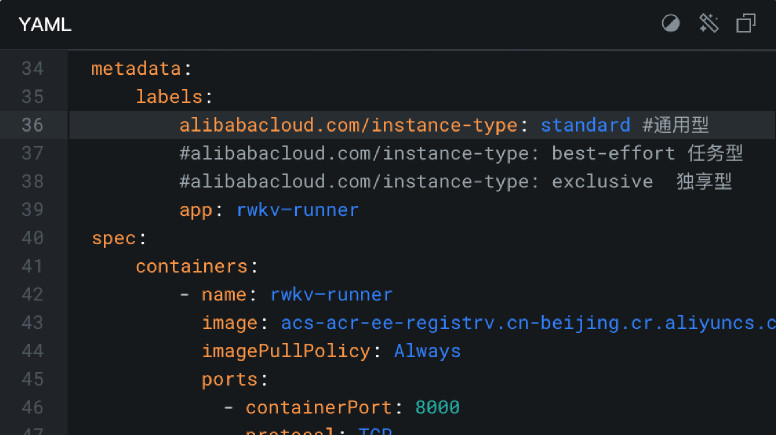
Task: Toggle the dark/light theme icon
Action: (x=671, y=23)
